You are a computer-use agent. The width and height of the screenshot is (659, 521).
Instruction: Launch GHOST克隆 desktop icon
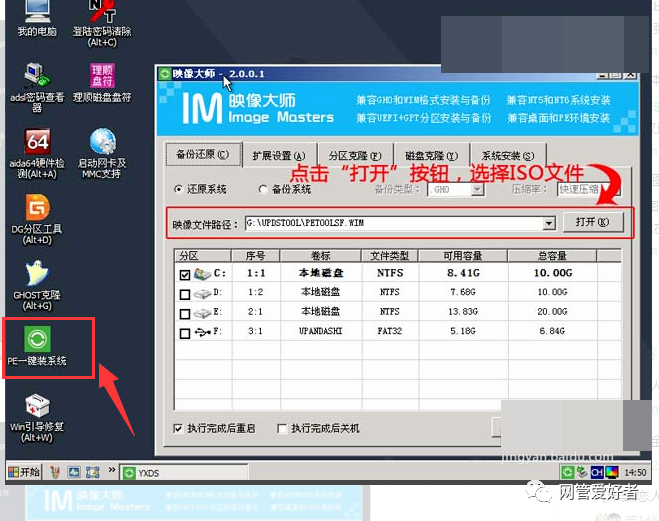(x=37, y=286)
